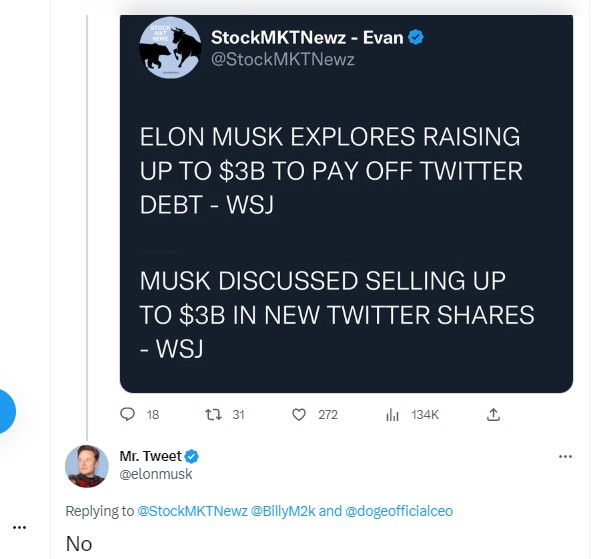This screenshot has height=559, width=601.
Task: Click StockMKTNewz verified badge
Action: (x=415, y=37)
